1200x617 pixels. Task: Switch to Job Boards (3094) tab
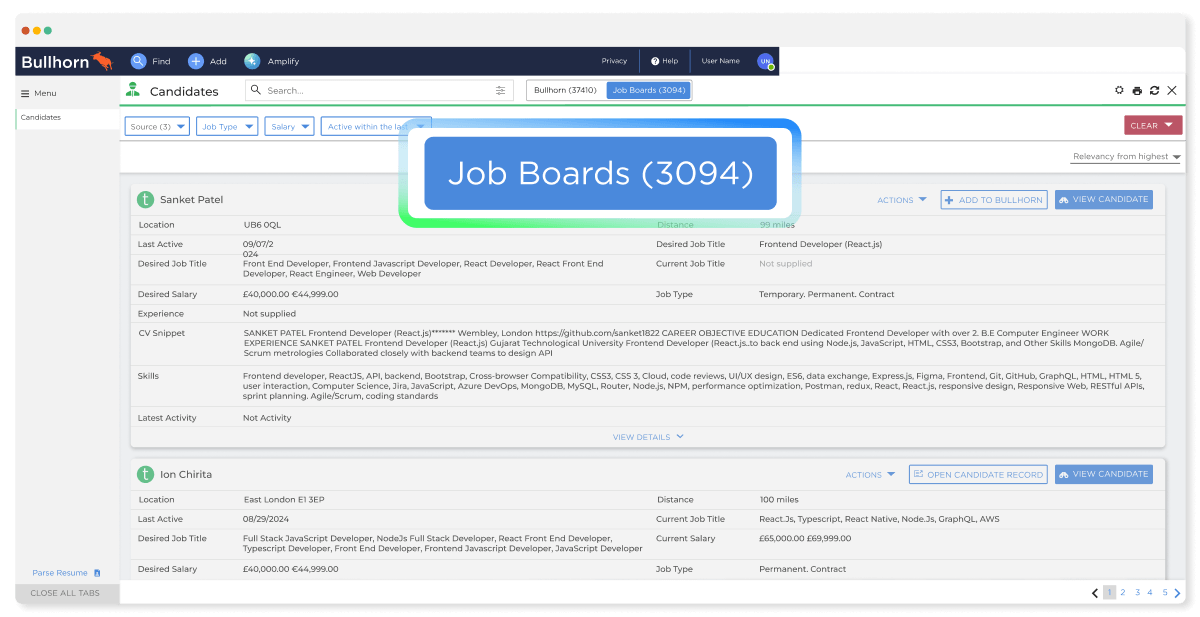pyautogui.click(x=649, y=90)
